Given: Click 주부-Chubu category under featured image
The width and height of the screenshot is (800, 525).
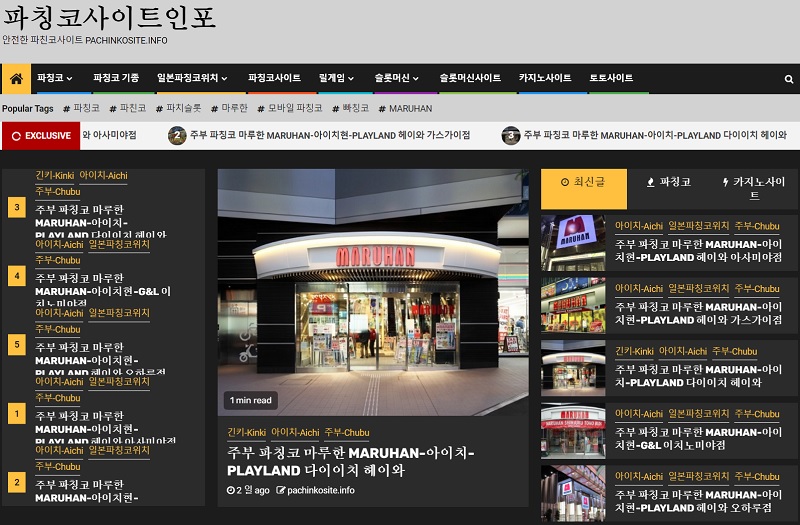Looking at the screenshot, I should 347,433.
